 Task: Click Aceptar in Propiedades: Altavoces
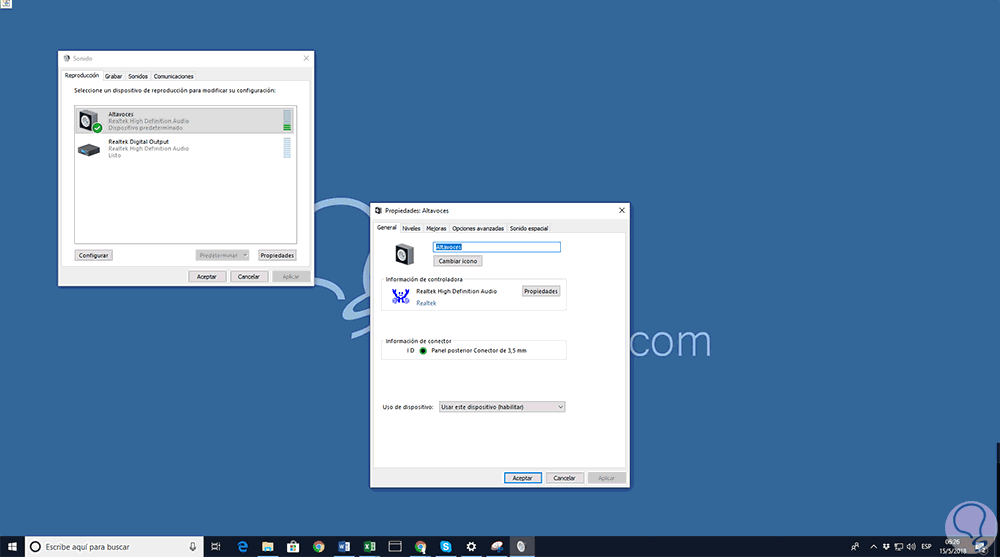522,478
